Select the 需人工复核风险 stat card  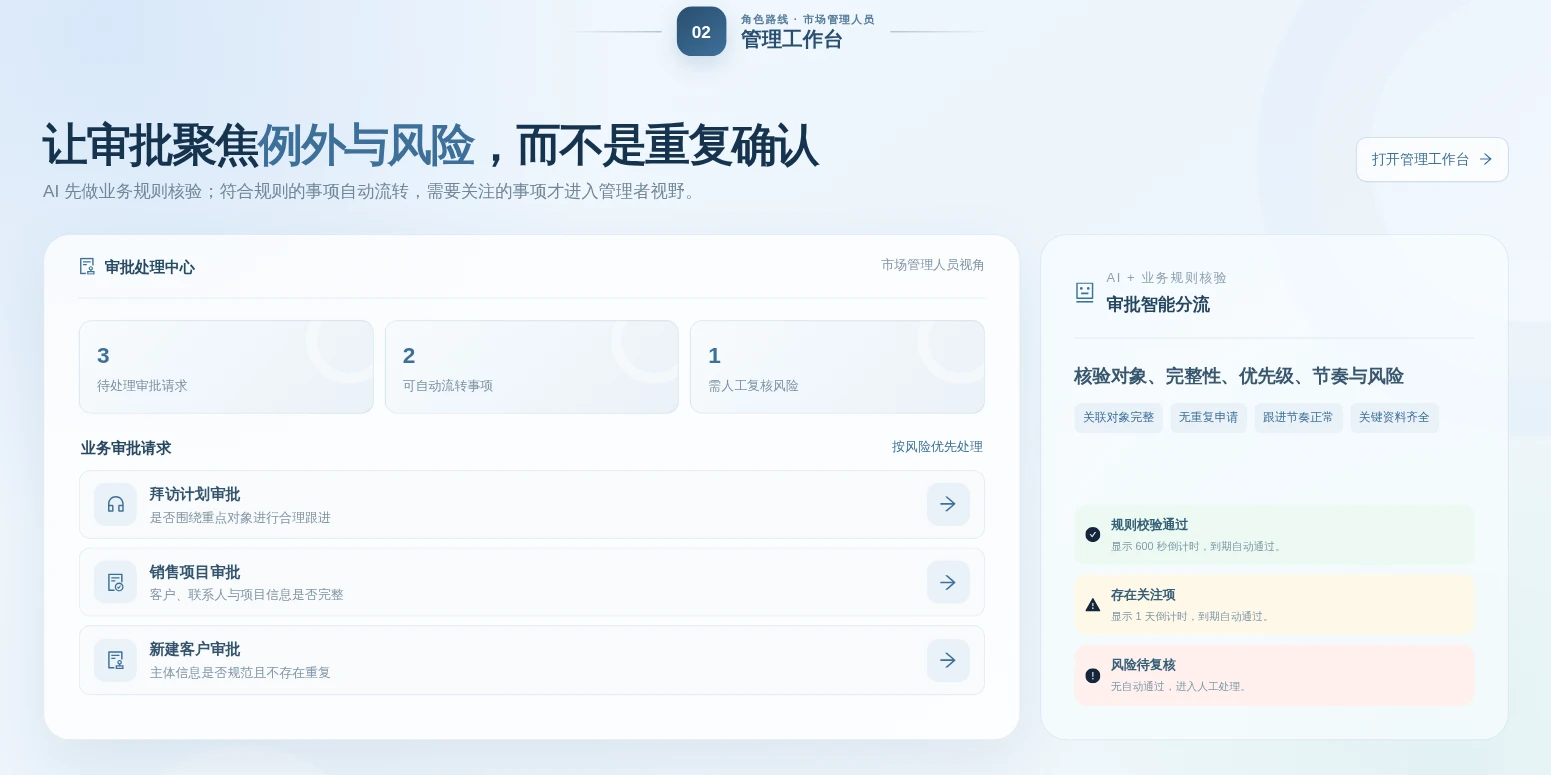[x=837, y=367]
